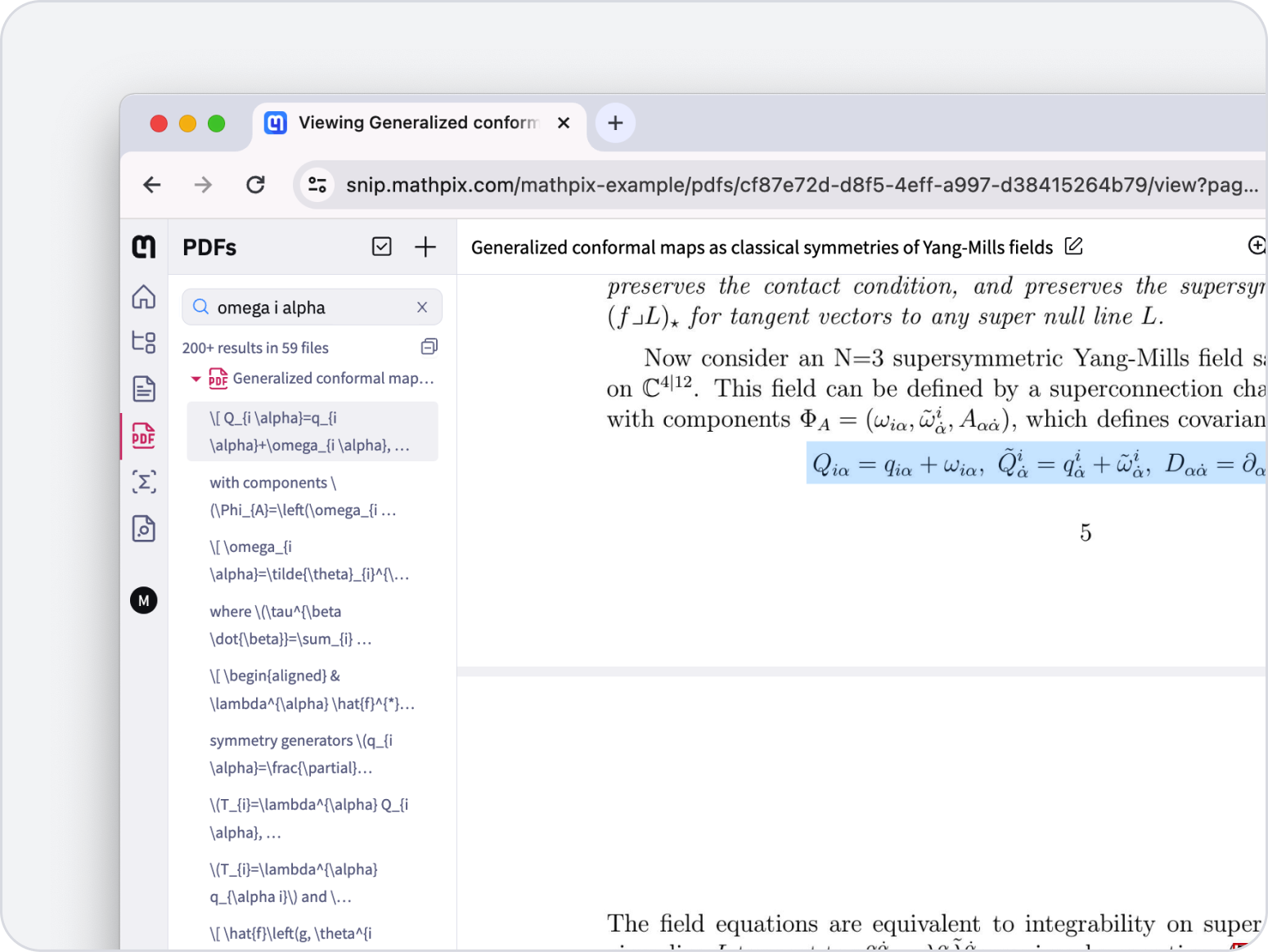Viewport: 1268px width, 952px height.
Task: Clear the omega i alpha search
Action: (422, 307)
